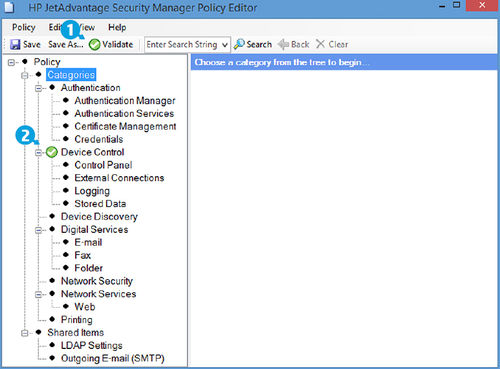The image size is (500, 369).
Task: Click the green Validate checkmark icon
Action: tap(94, 45)
